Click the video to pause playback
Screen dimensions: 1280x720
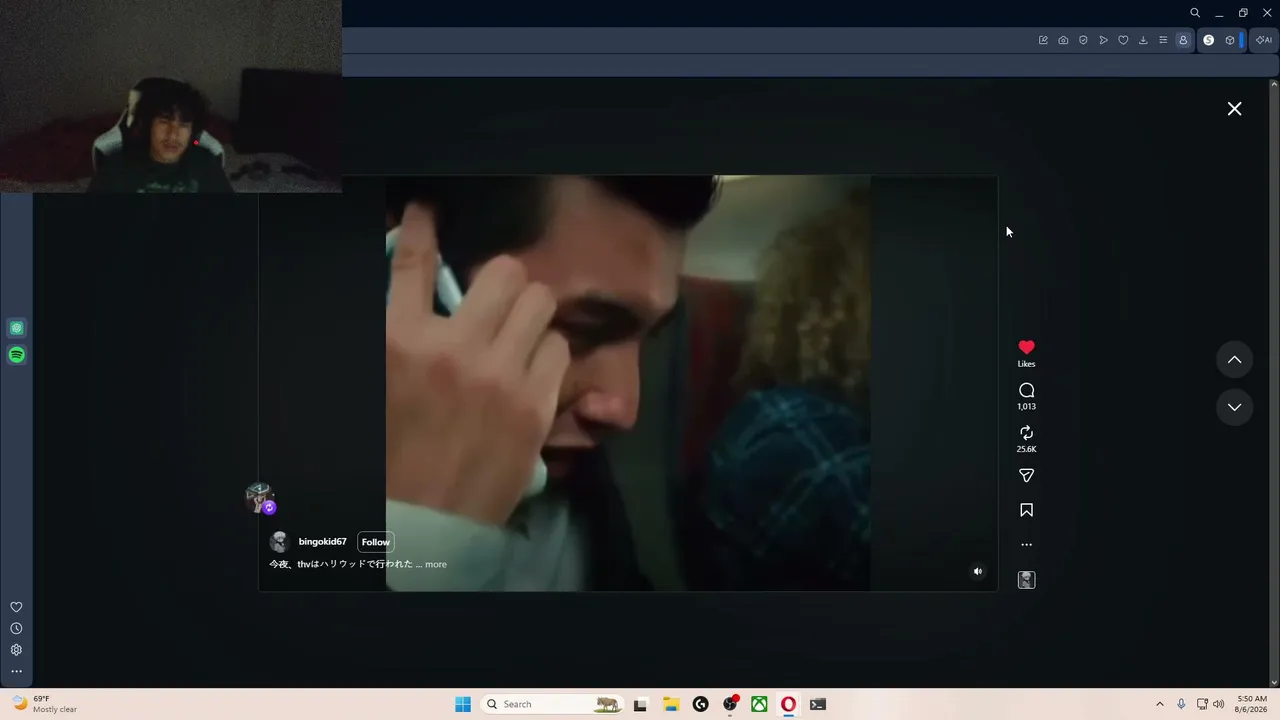(628, 383)
